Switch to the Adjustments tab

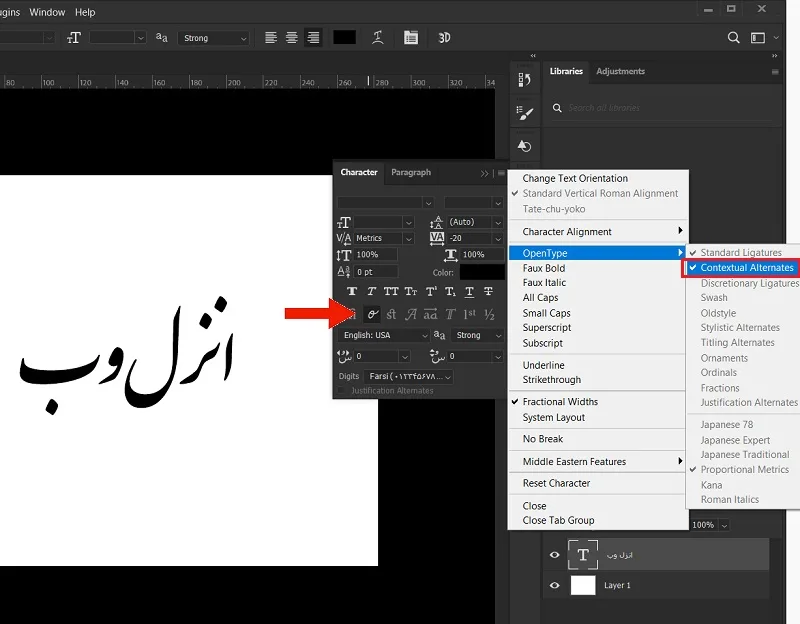pos(620,71)
